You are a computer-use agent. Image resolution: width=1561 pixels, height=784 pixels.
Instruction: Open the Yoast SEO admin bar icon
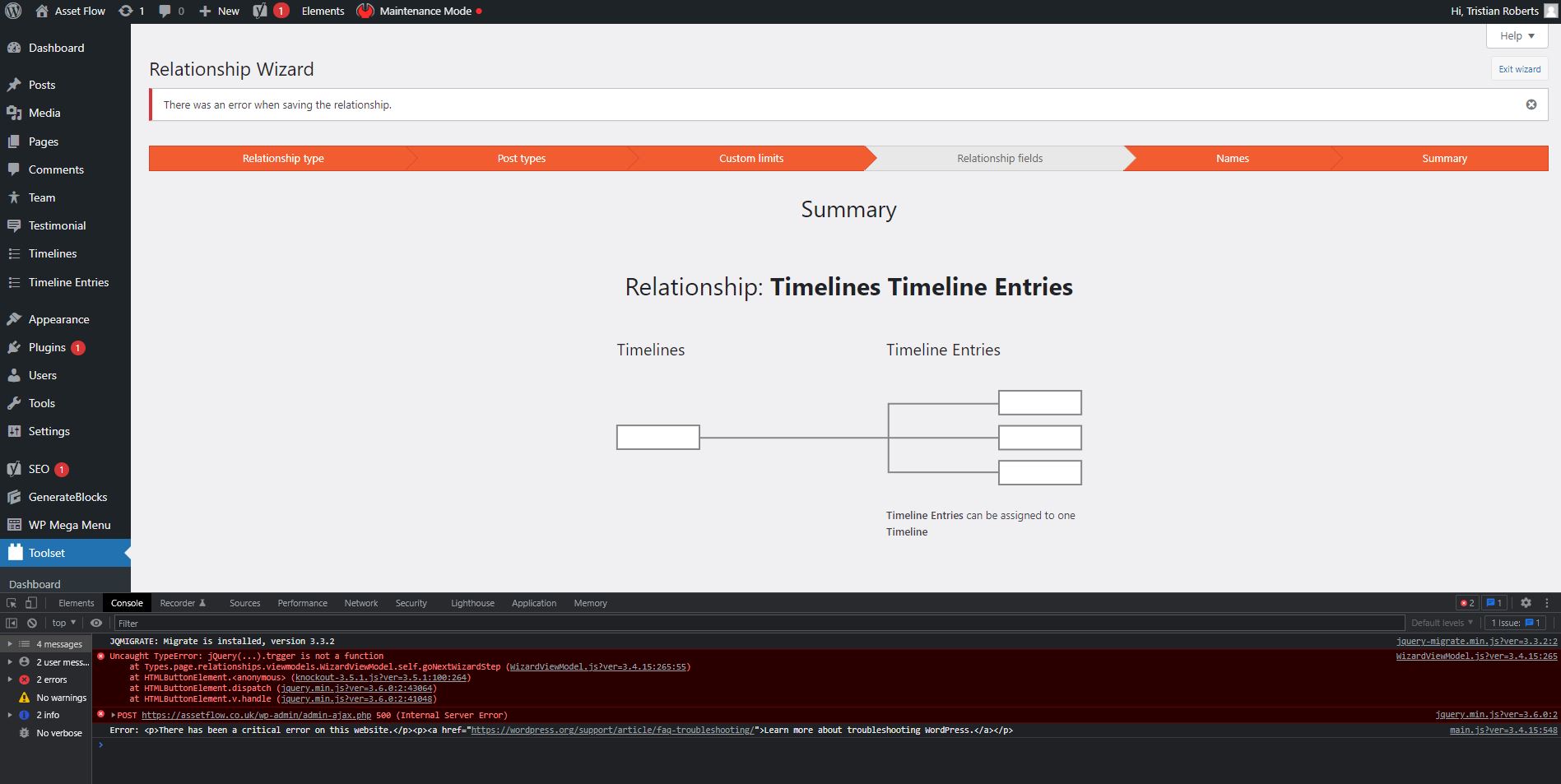tap(261, 12)
